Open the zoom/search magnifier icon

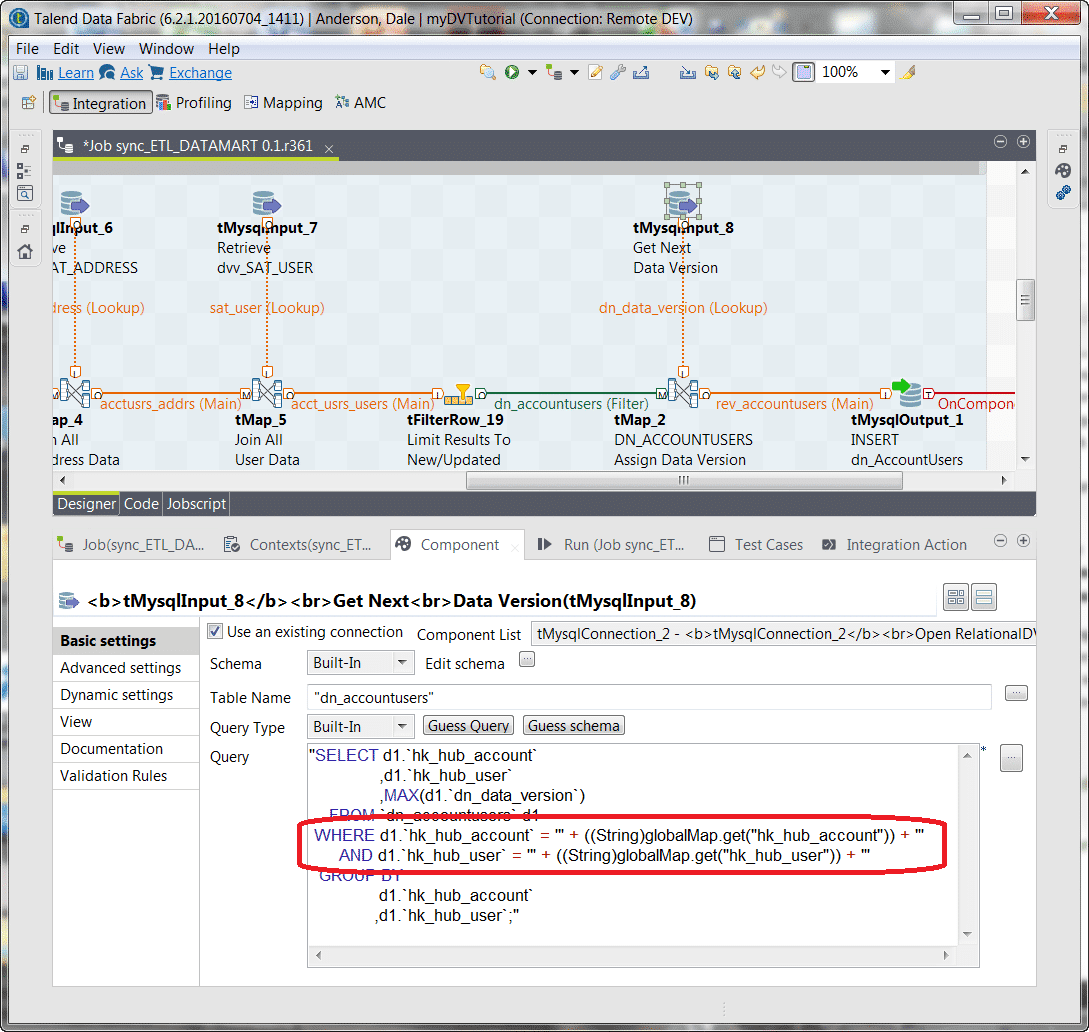pyautogui.click(x=489, y=71)
